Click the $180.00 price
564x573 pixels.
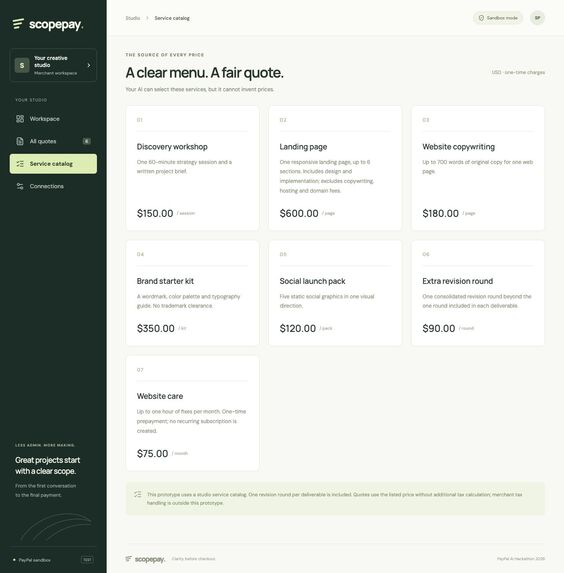tap(440, 213)
